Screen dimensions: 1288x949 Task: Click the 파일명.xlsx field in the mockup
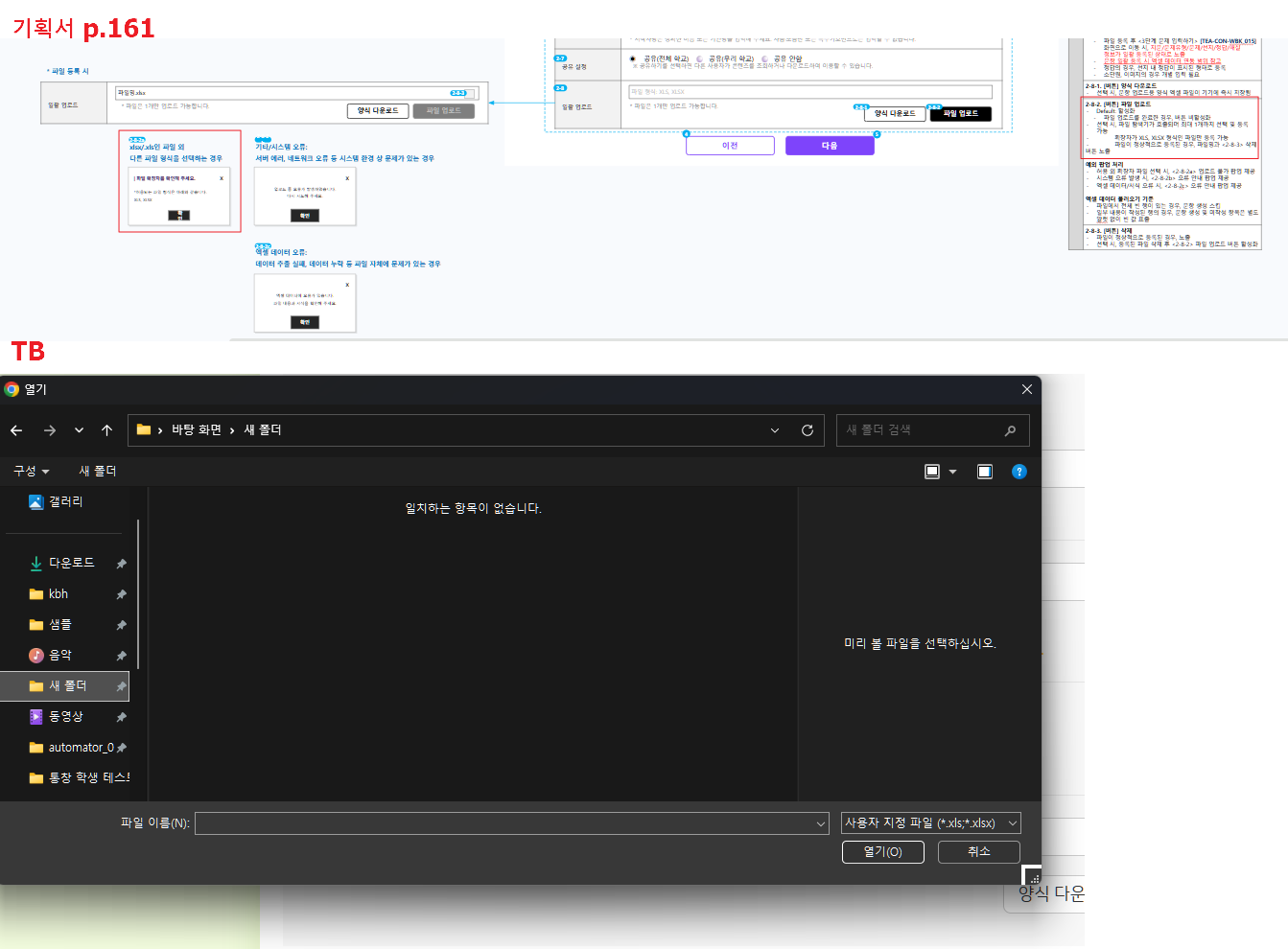tap(296, 93)
